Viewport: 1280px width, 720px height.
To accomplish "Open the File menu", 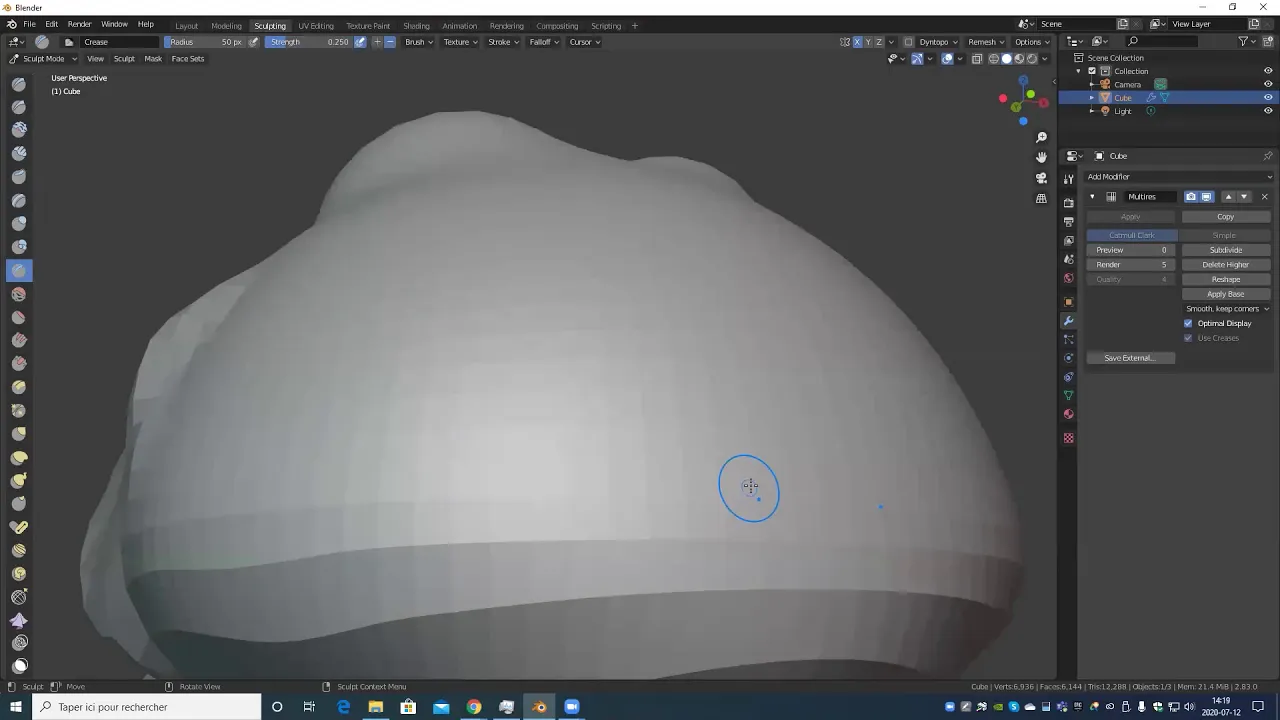I will (30, 24).
